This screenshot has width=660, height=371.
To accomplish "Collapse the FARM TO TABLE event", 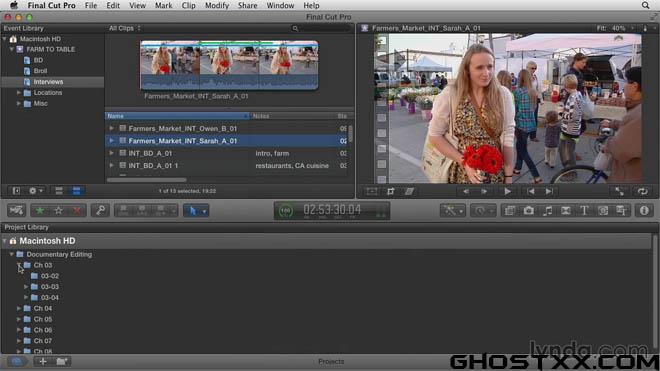I will coord(12,49).
